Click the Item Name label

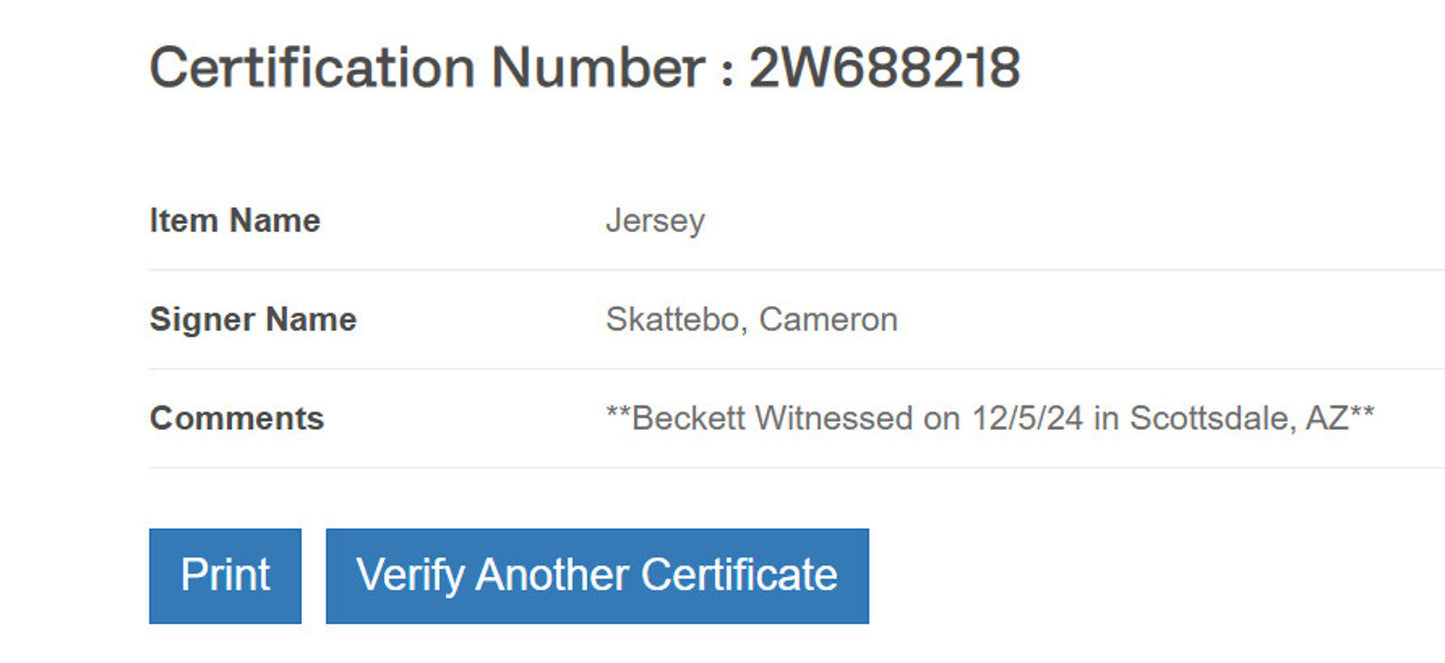click(234, 220)
